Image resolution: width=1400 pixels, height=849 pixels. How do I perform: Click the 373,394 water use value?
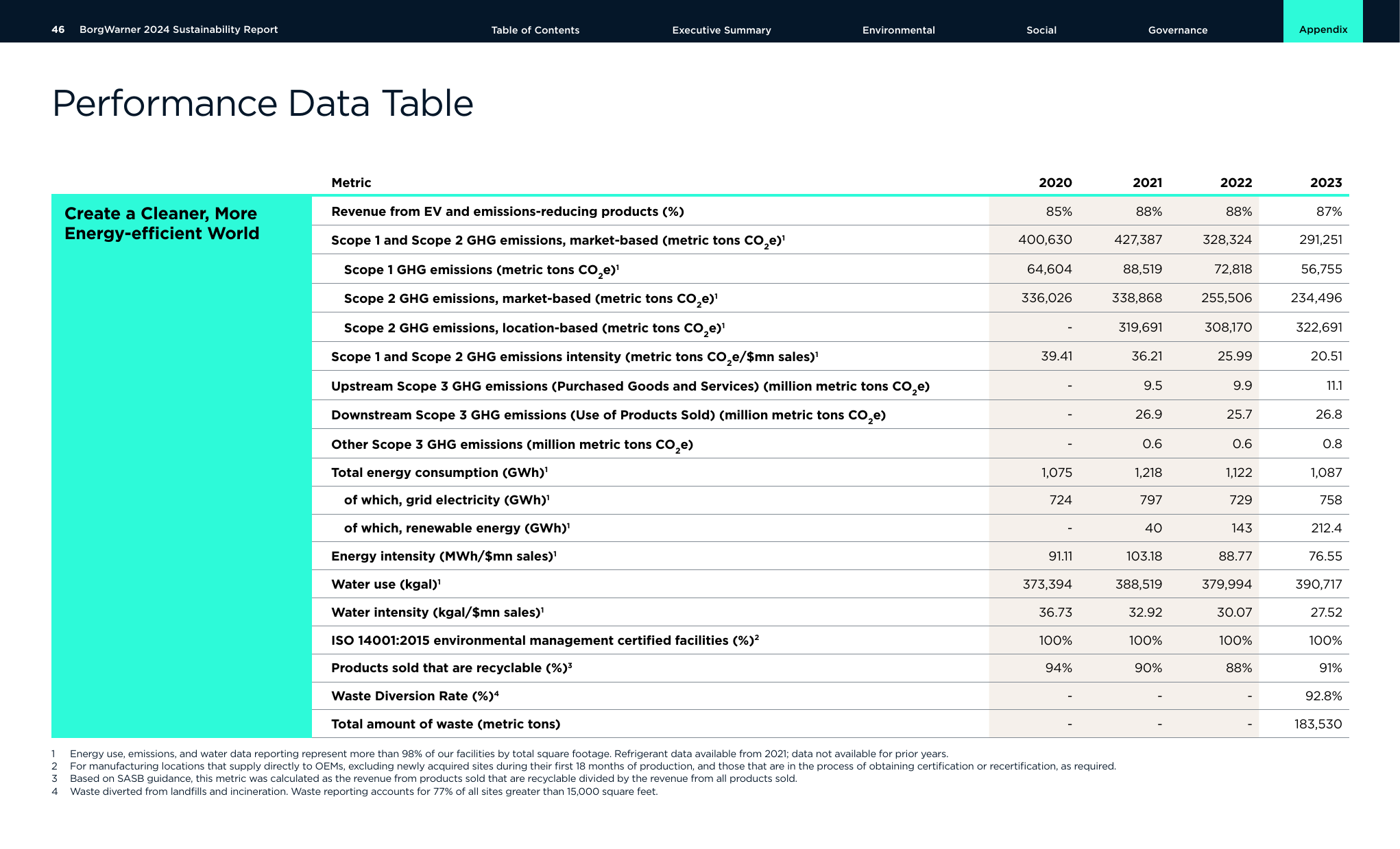point(1047,585)
